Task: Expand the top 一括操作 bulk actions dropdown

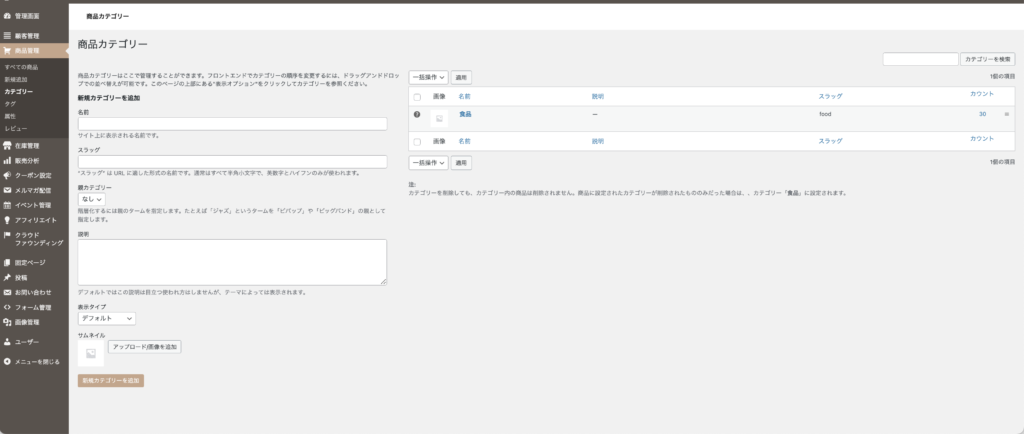Action: (428, 77)
